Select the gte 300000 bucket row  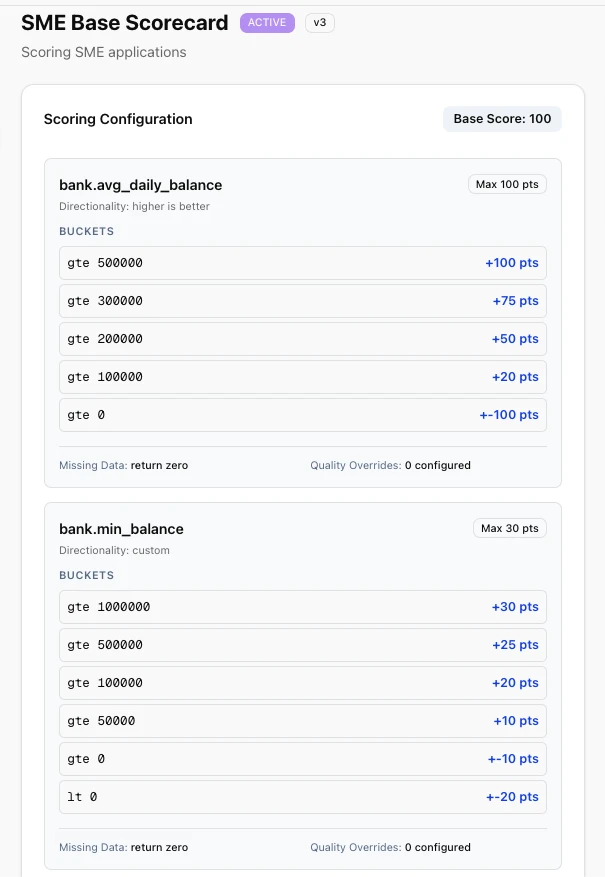tap(302, 301)
